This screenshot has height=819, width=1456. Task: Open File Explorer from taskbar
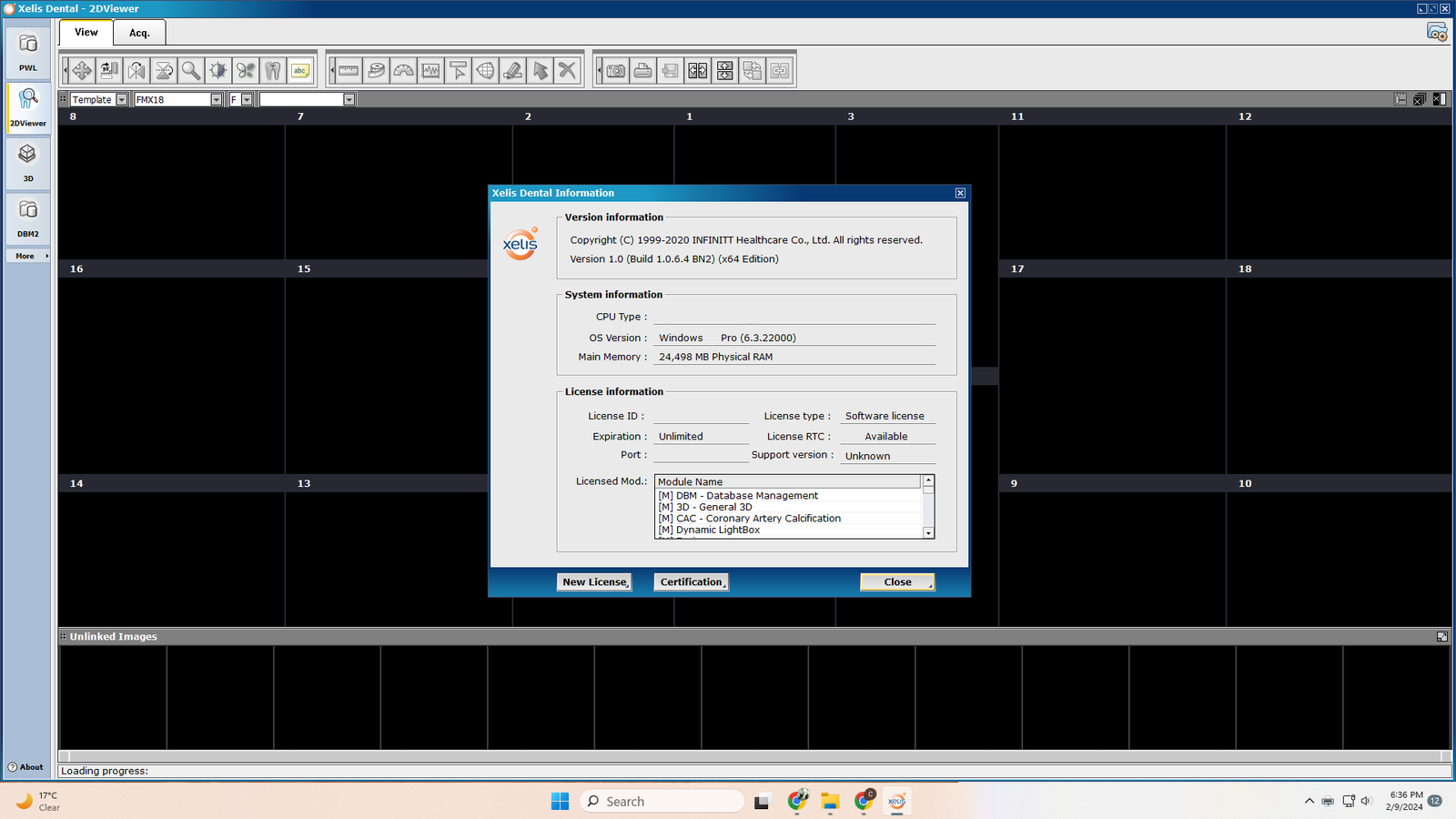(830, 801)
